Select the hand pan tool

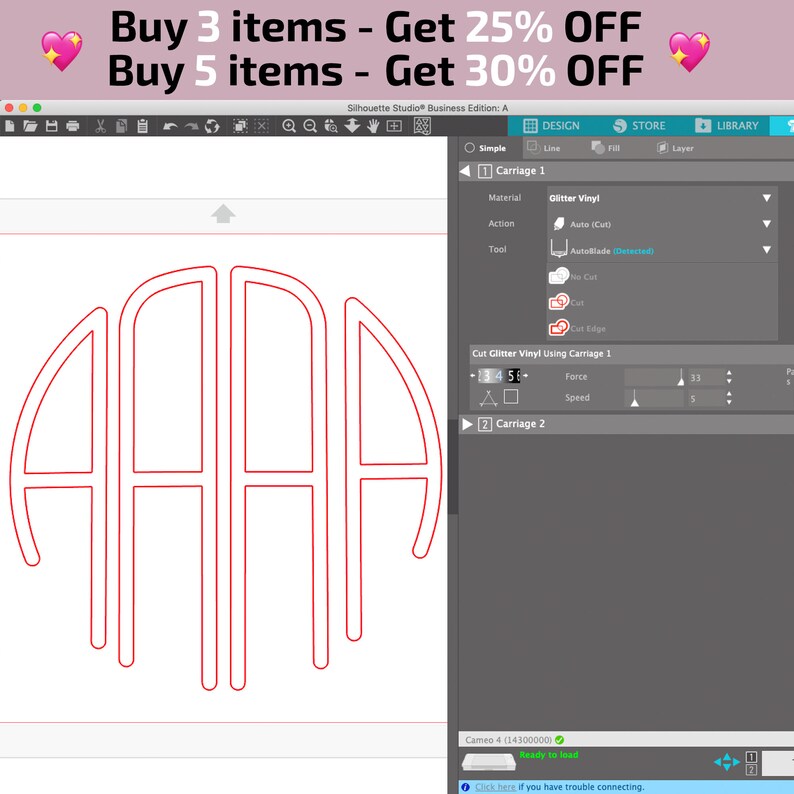click(373, 126)
